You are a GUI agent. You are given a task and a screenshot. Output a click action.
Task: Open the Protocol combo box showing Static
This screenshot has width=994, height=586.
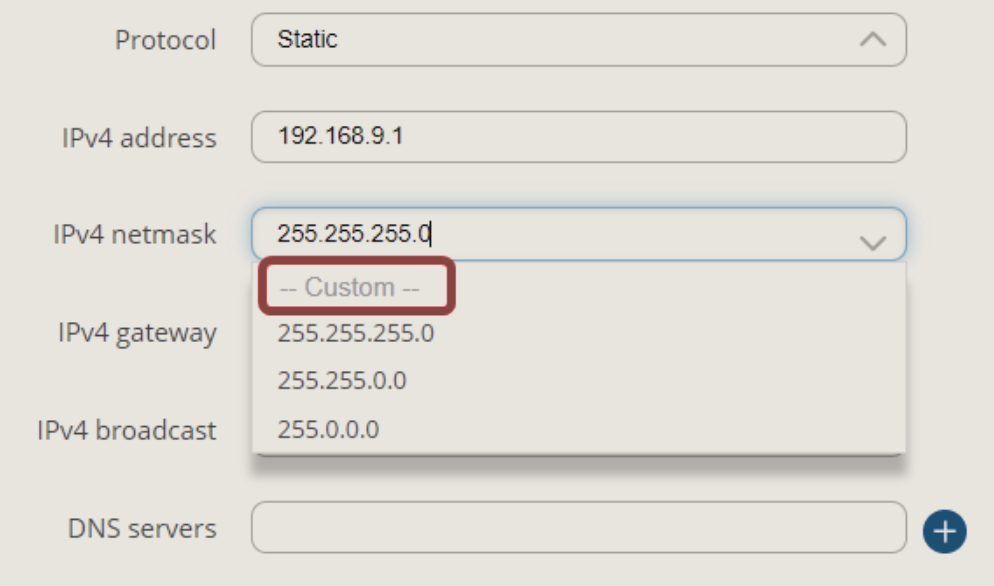click(x=579, y=40)
